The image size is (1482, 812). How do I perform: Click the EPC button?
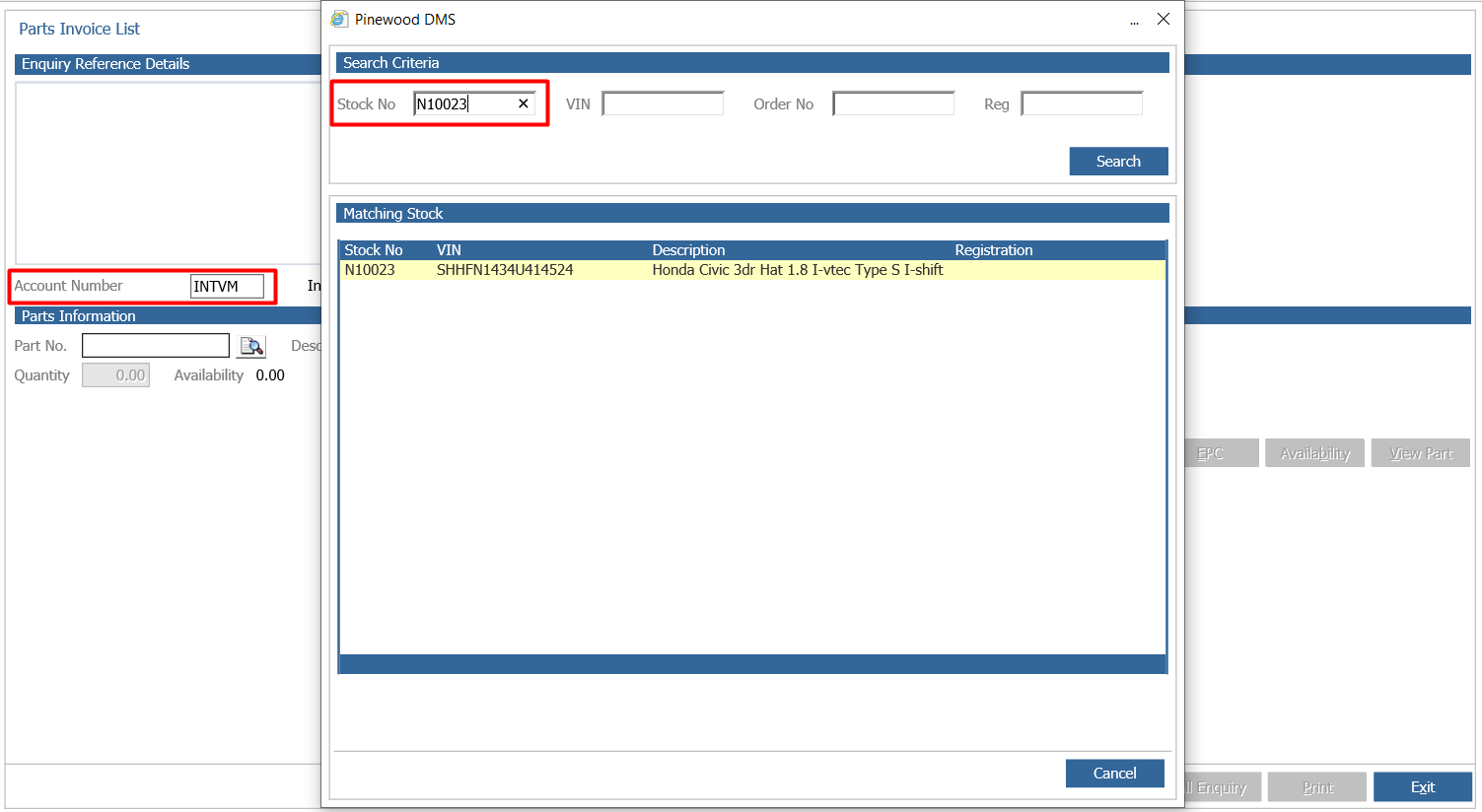[1221, 453]
